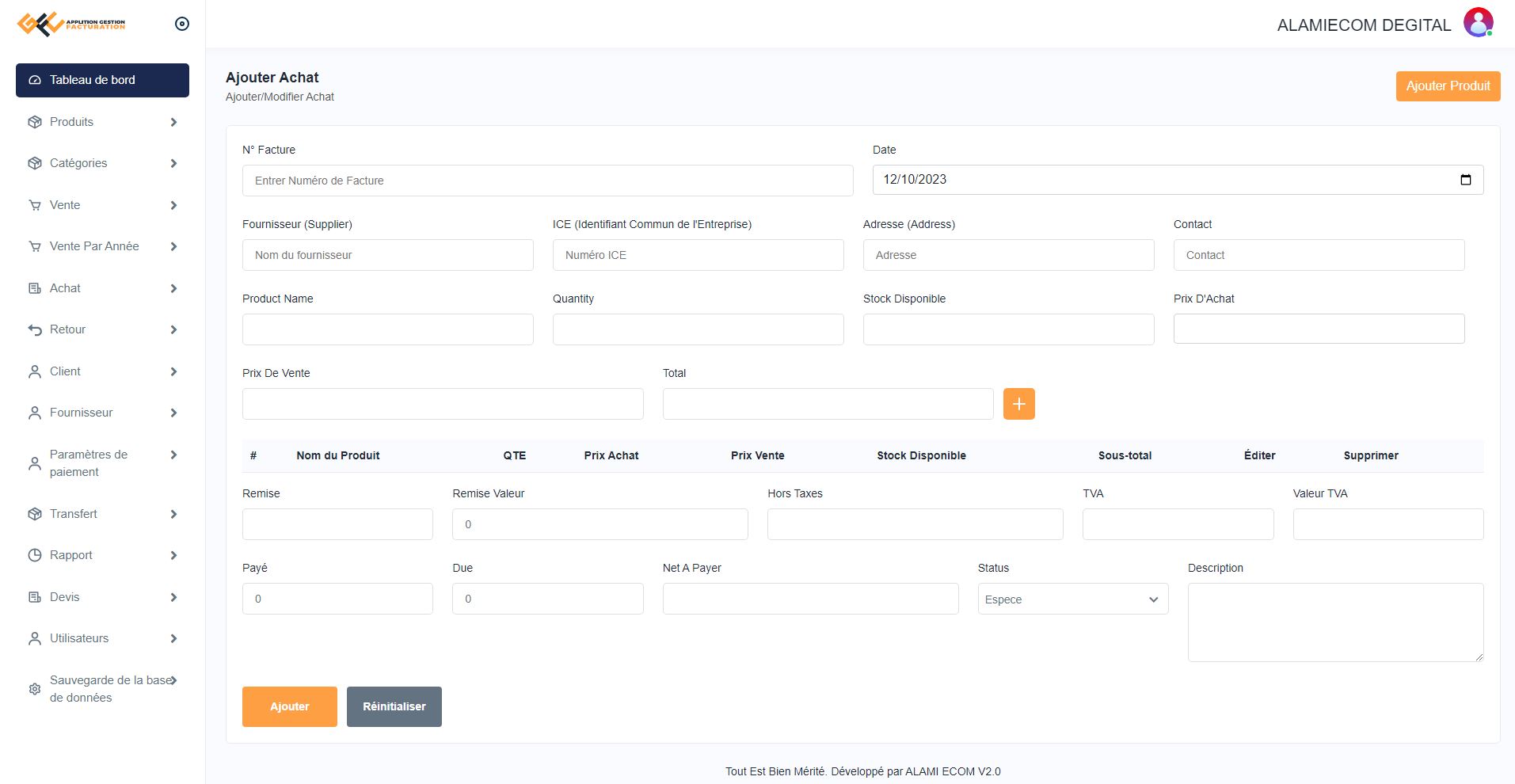1515x784 pixels.
Task: Open Tableau de bord menu item
Action: (x=102, y=80)
